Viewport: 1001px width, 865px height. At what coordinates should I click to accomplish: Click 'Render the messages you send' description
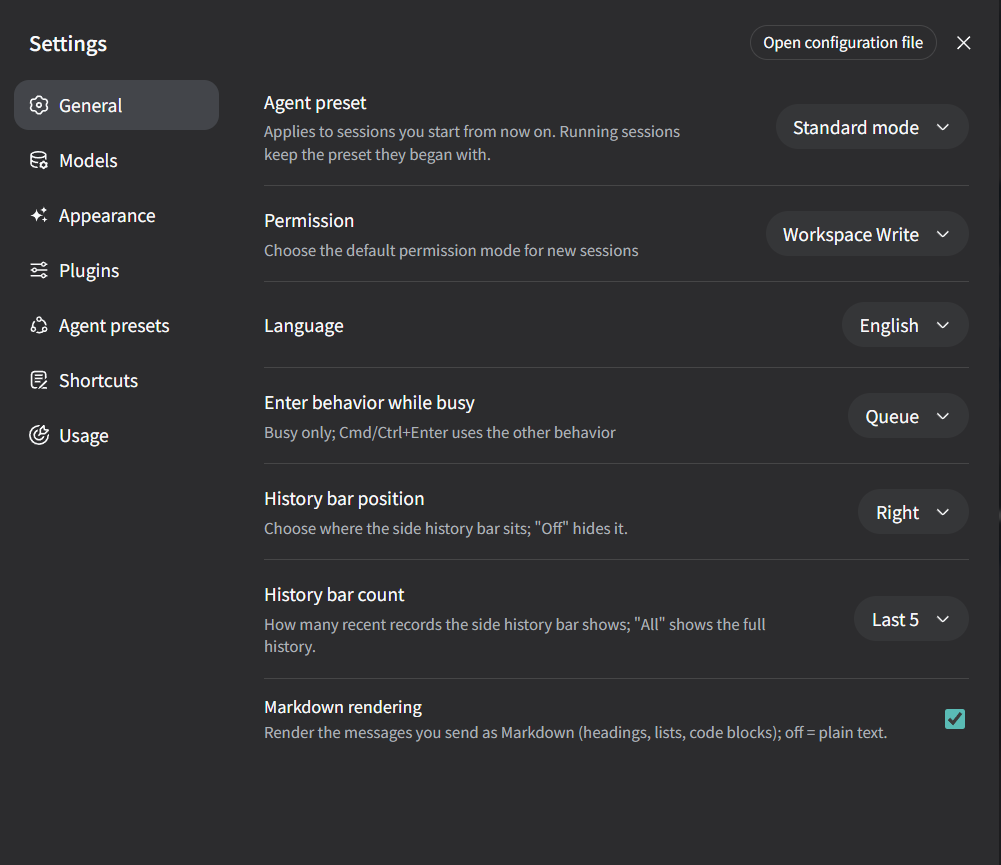(x=576, y=732)
